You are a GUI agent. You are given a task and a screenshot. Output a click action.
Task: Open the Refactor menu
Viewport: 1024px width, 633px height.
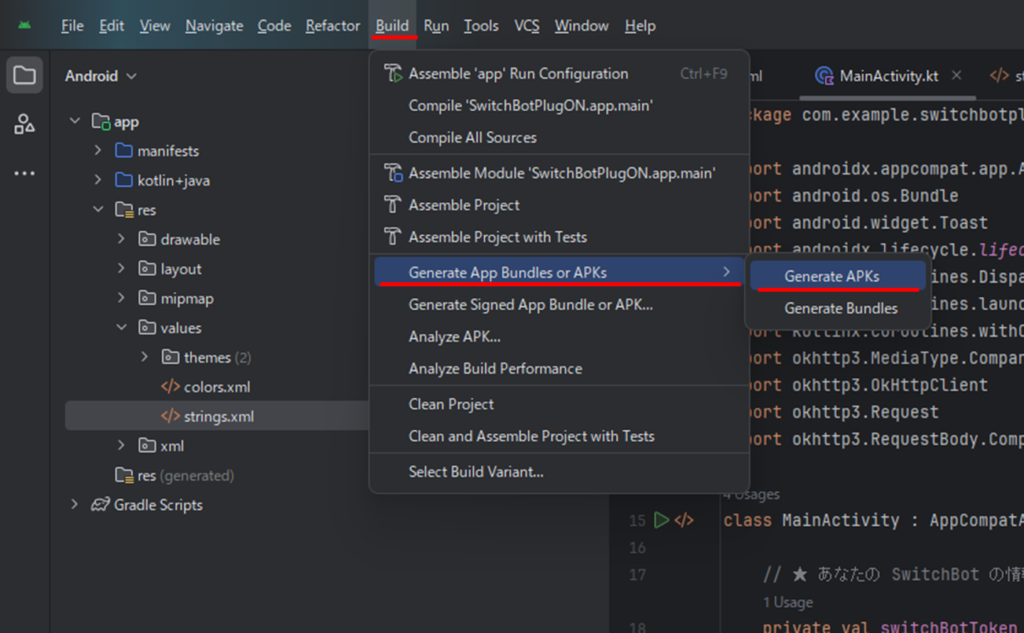[x=332, y=26]
